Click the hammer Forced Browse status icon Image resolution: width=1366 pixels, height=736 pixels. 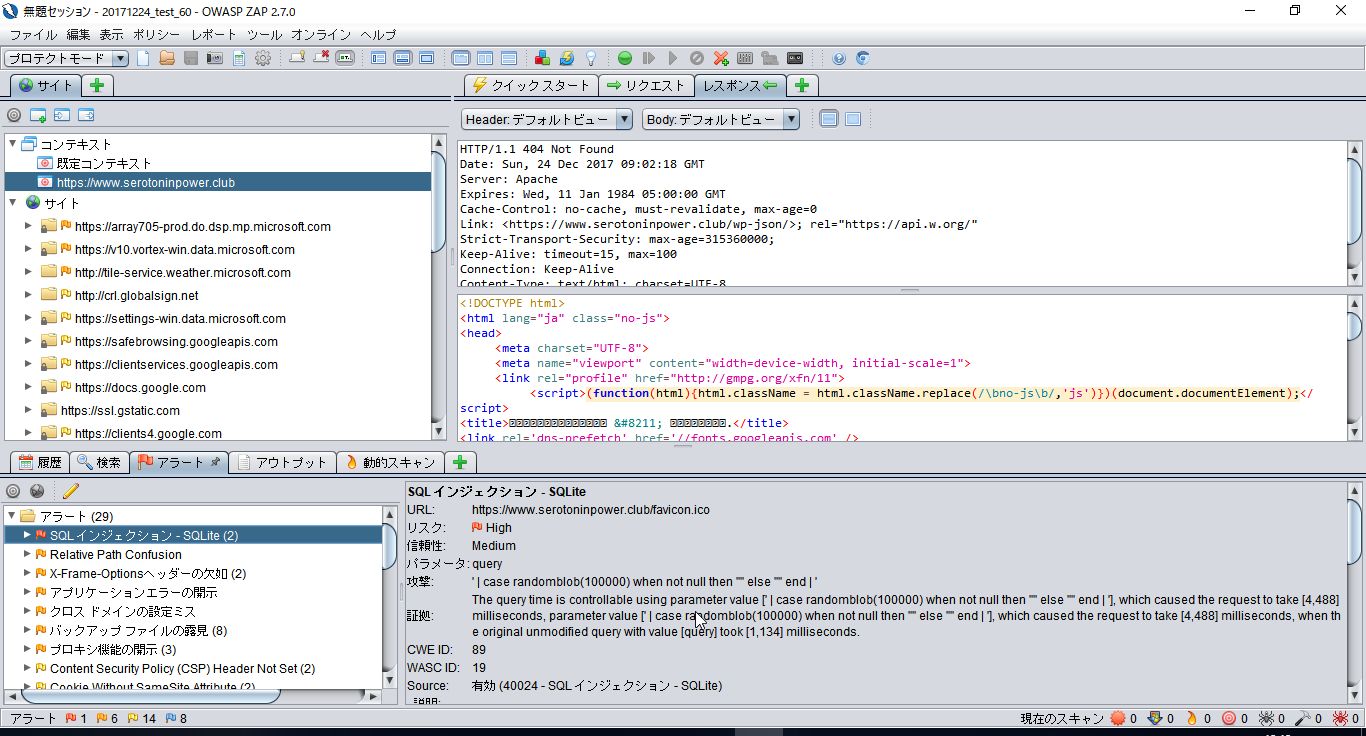1303,718
